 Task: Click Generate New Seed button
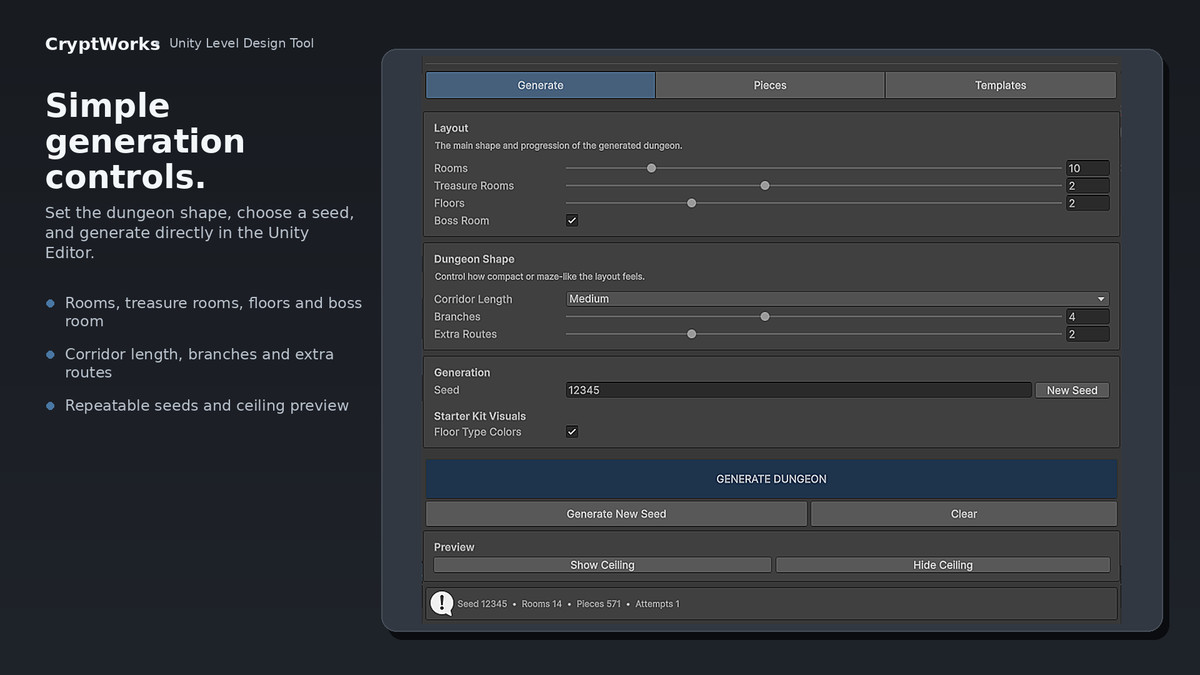pyautogui.click(x=616, y=514)
